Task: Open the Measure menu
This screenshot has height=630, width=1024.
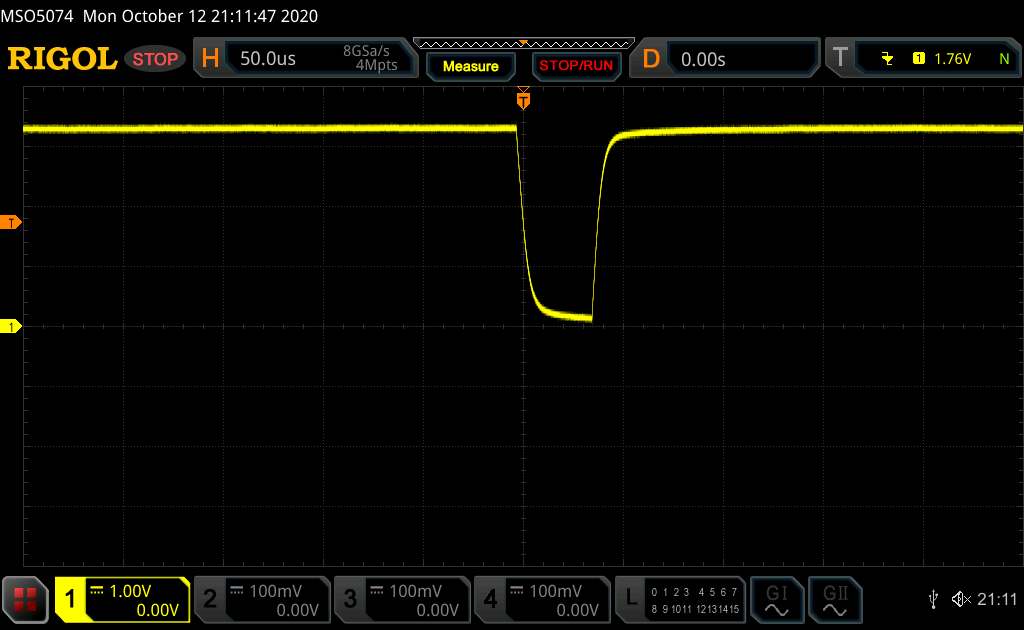Action: [x=470, y=66]
